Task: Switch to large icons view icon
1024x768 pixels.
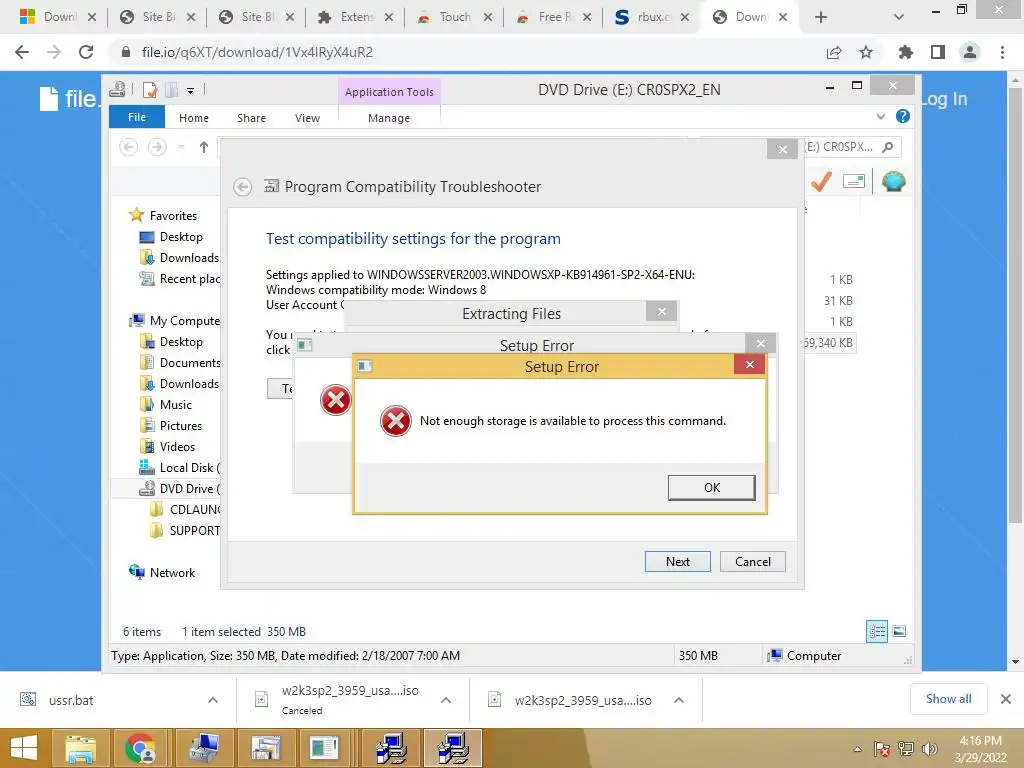Action: click(x=899, y=632)
